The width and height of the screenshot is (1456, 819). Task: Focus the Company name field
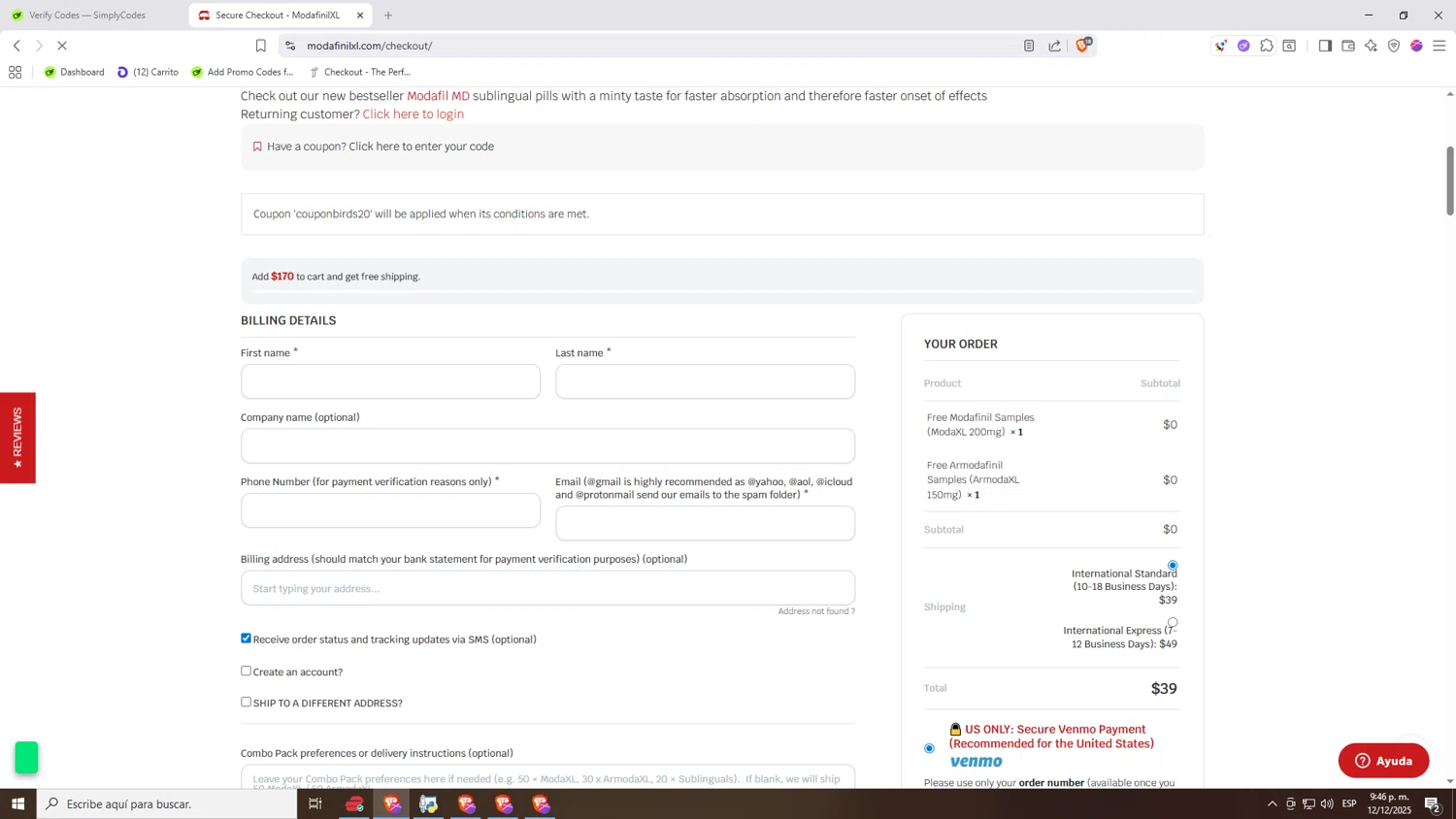pyautogui.click(x=547, y=446)
